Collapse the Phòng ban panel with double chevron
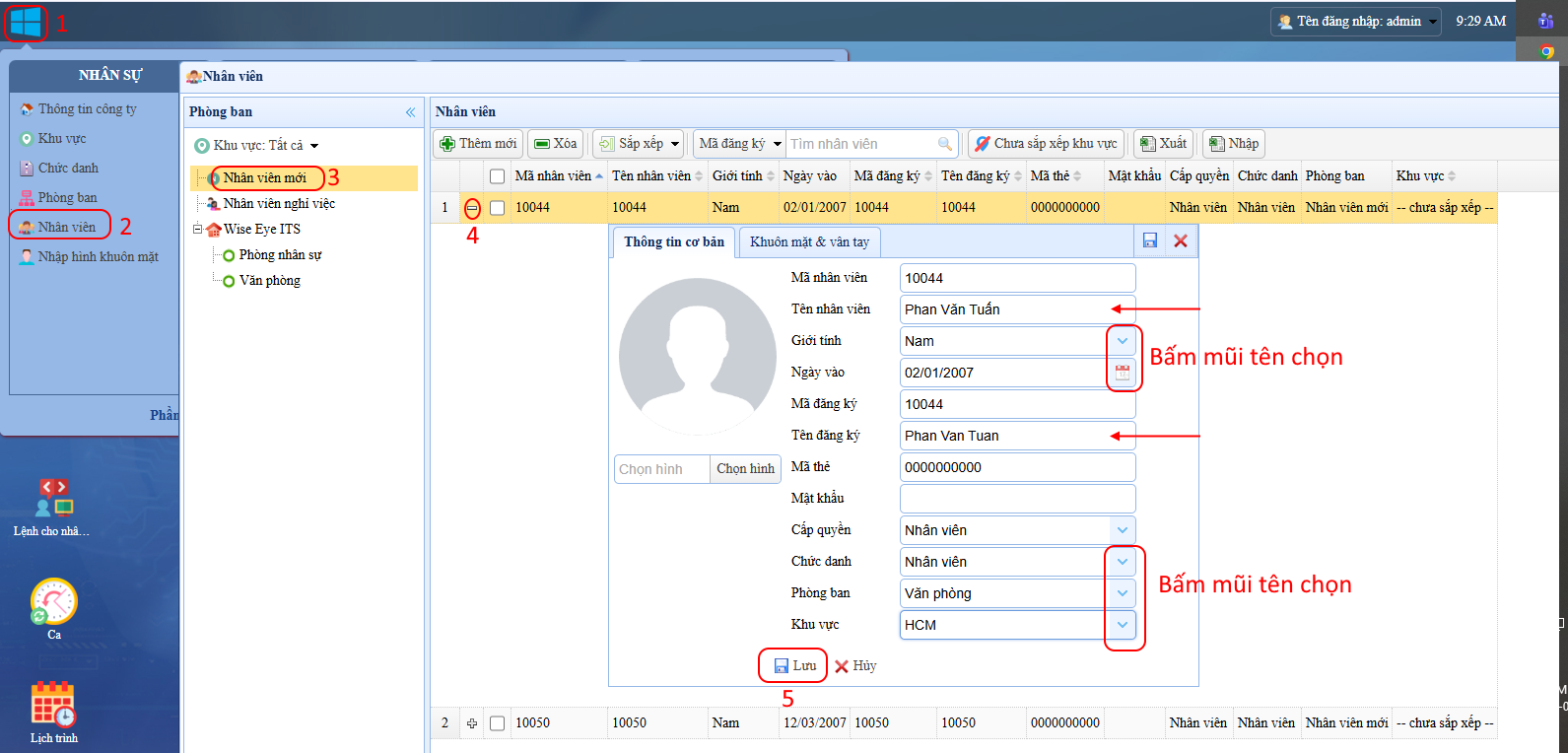 (410, 112)
